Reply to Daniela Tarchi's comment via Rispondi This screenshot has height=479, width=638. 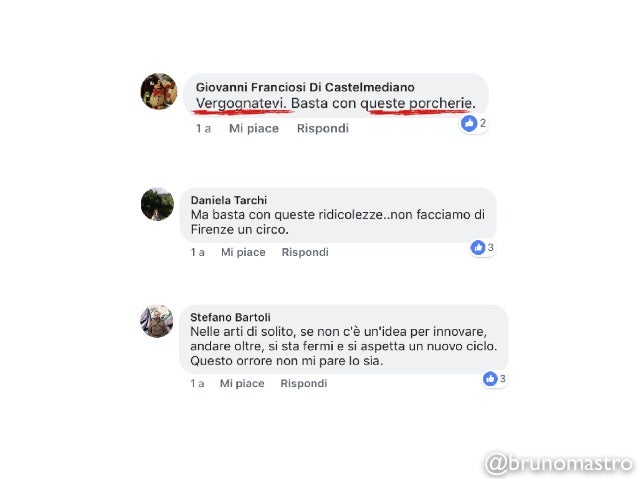(305, 252)
